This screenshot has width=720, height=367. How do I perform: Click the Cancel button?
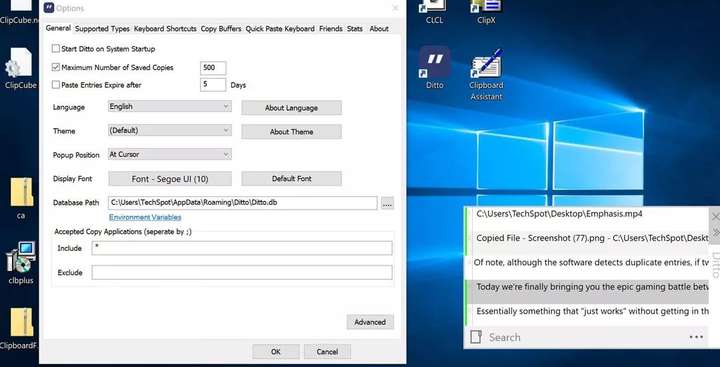(327, 352)
